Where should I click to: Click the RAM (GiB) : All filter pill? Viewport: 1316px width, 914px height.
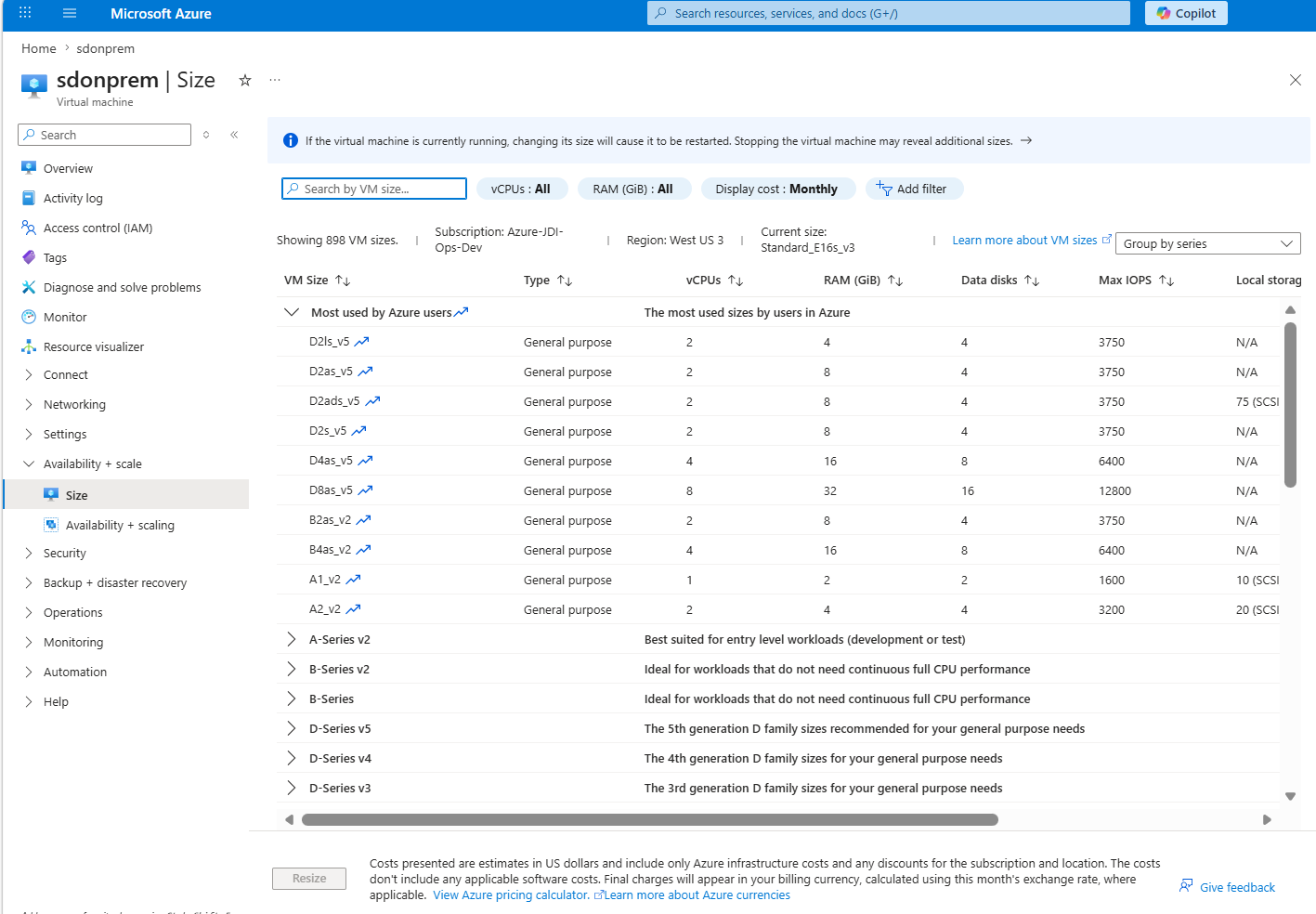click(632, 189)
